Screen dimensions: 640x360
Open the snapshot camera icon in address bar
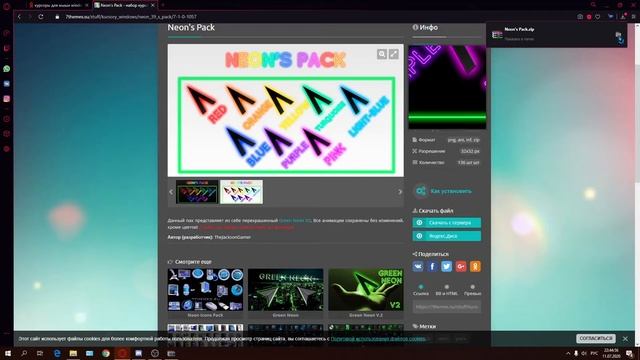(580, 17)
